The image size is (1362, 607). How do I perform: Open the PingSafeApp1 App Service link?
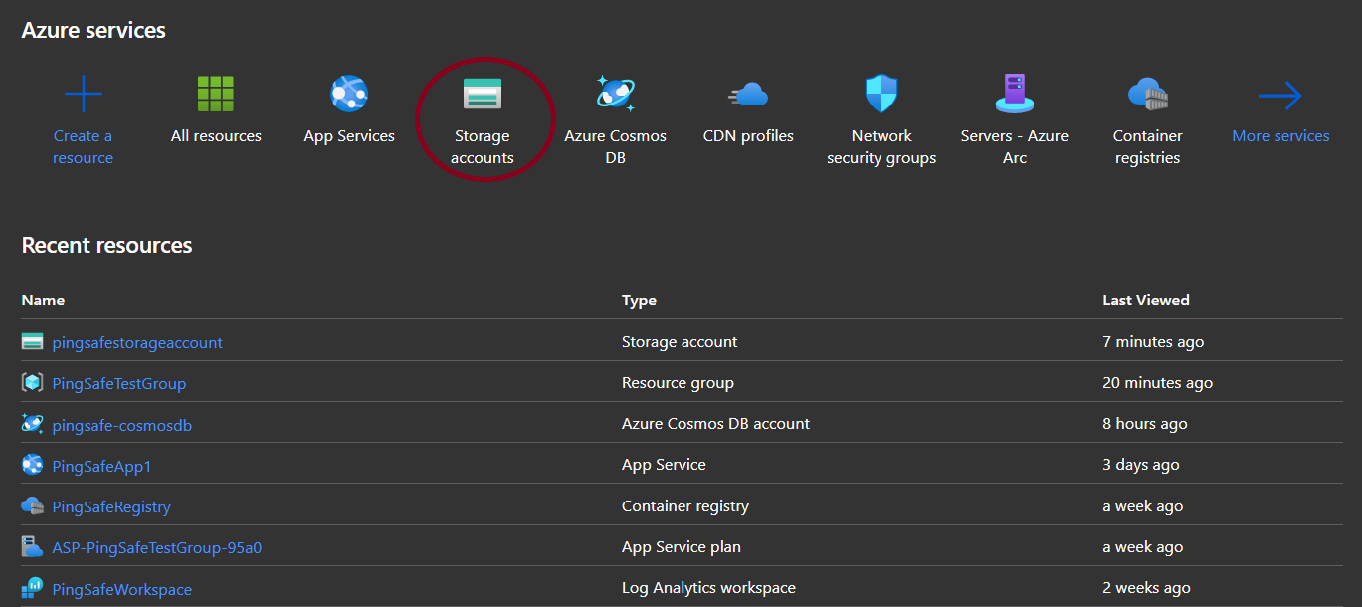(102, 466)
